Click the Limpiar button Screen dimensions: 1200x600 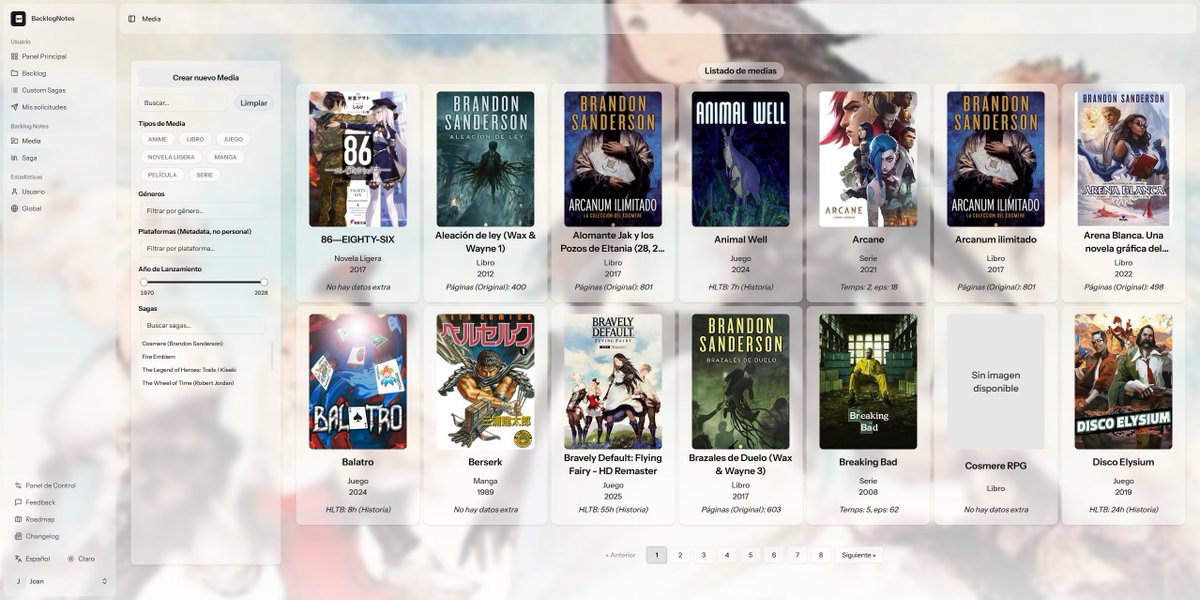pos(254,103)
